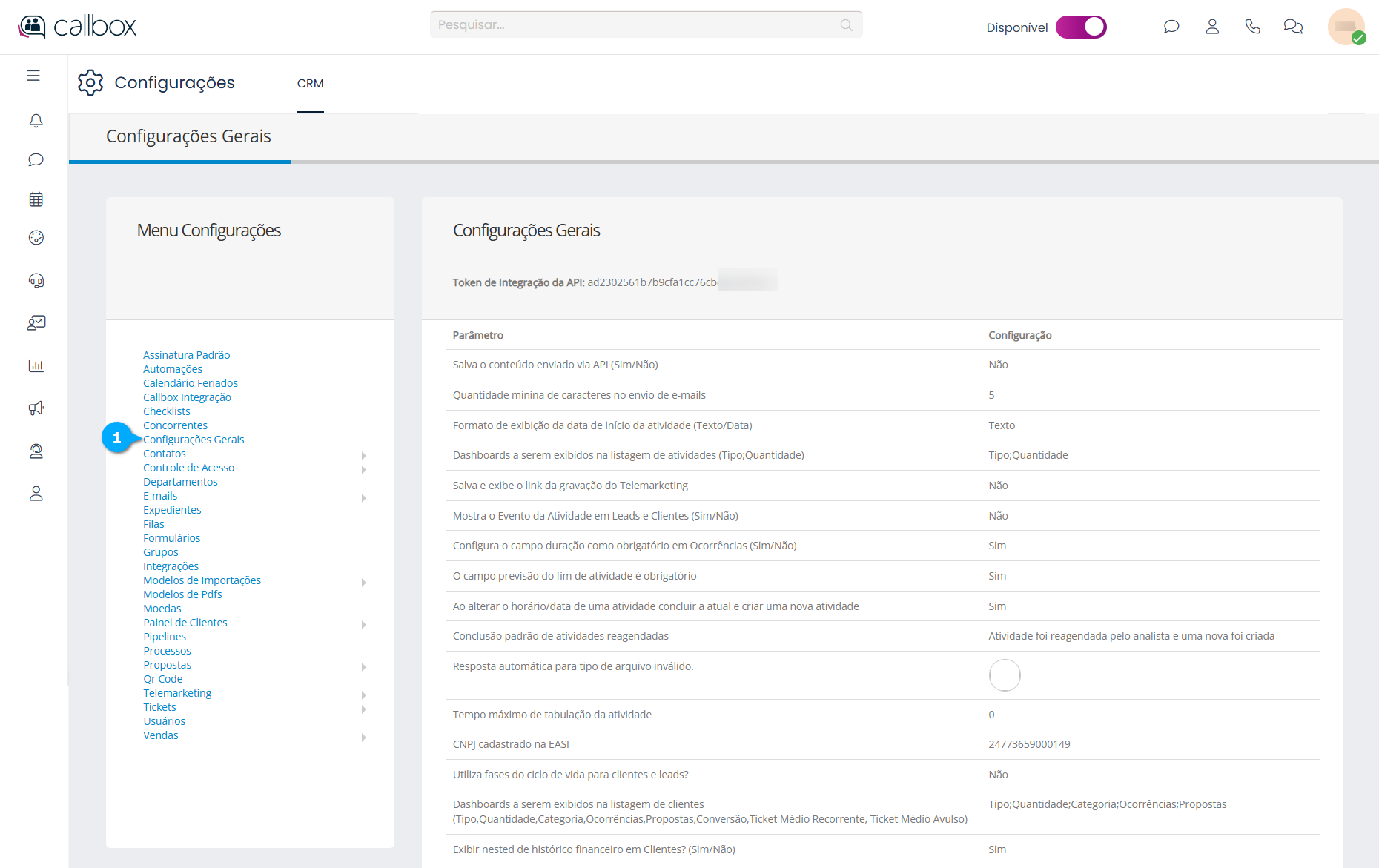This screenshot has width=1379, height=868.
Task: Open the bar chart reports icon
Action: click(x=36, y=365)
